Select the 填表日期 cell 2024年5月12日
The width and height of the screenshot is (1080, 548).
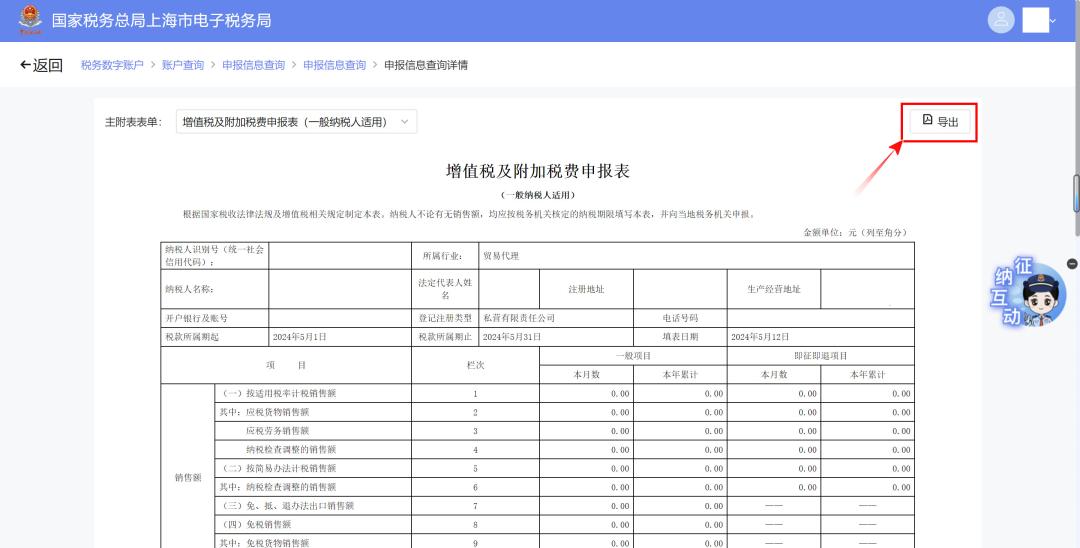click(760, 337)
